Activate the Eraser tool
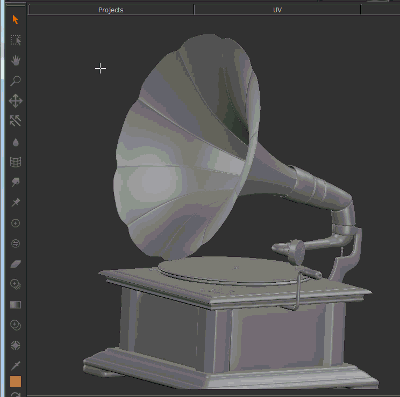Image resolution: width=400 pixels, height=397 pixels. point(16,264)
